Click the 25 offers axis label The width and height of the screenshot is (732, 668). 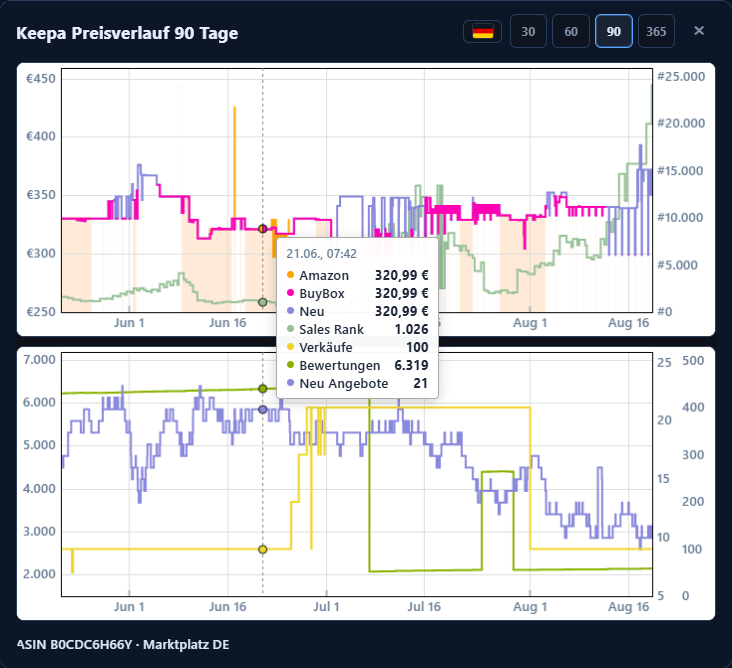click(x=664, y=363)
